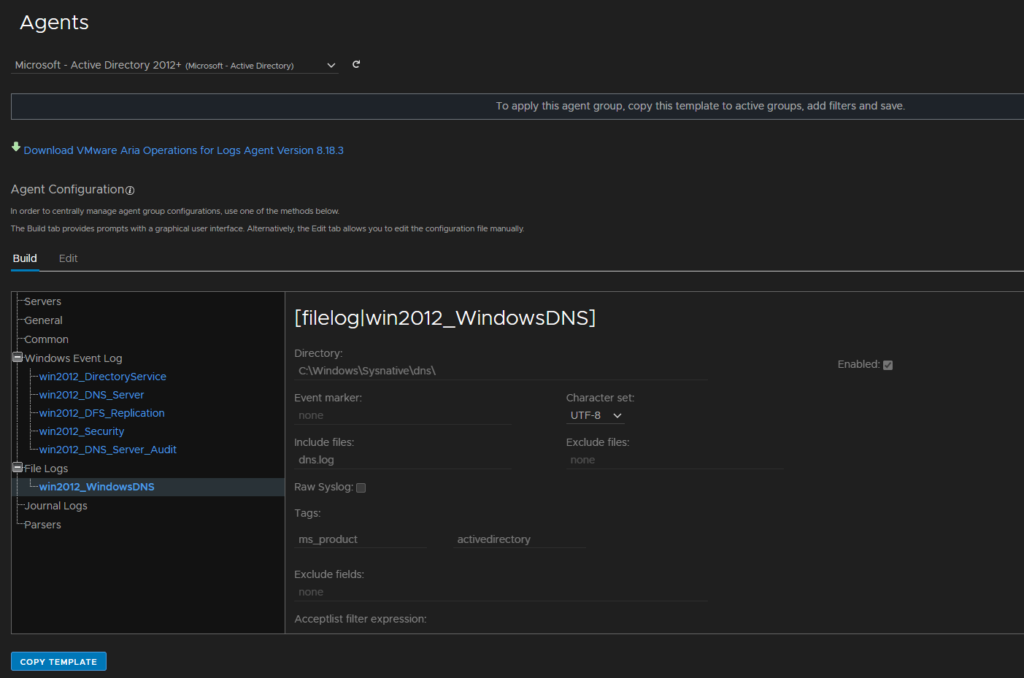
Task: Click the activedirectory tag value field
Action: coord(520,540)
